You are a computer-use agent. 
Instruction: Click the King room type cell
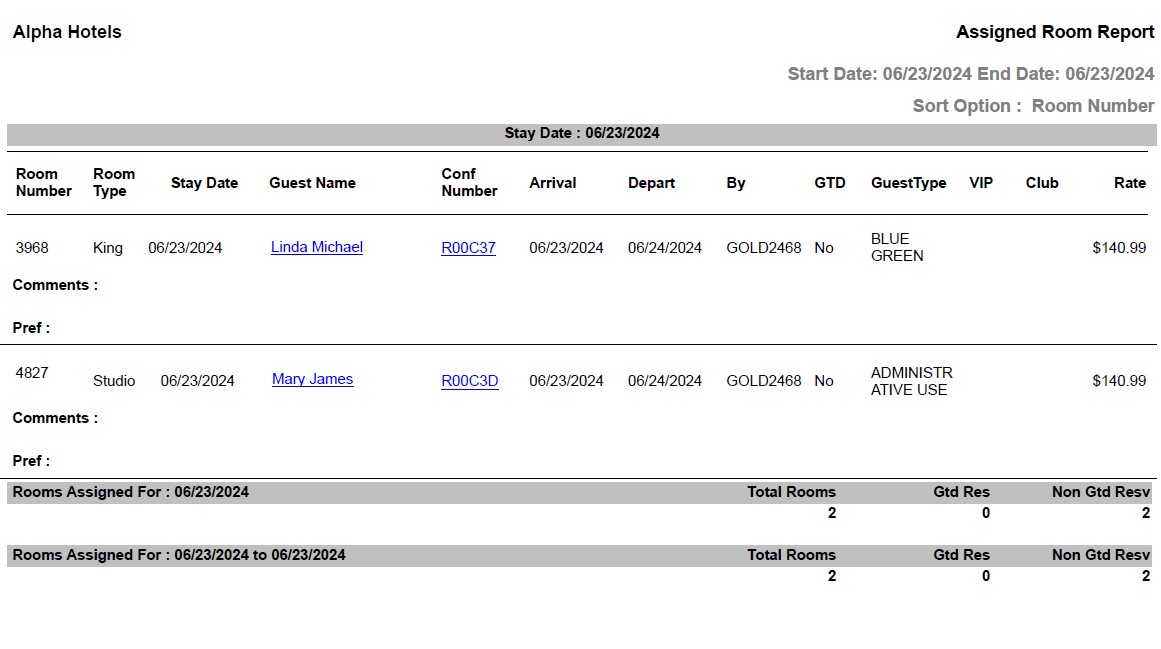point(108,248)
